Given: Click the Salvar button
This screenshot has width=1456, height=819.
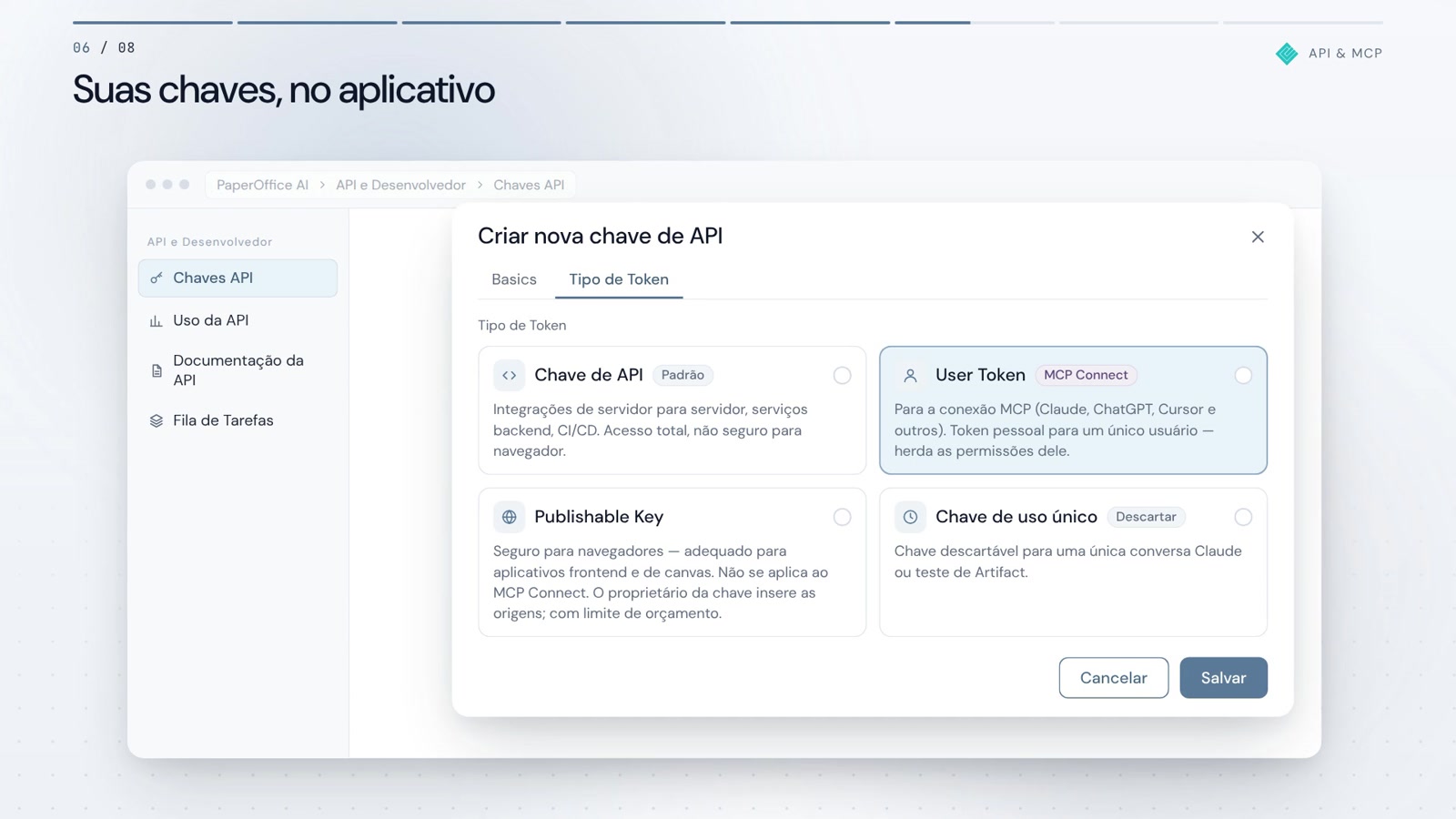Looking at the screenshot, I should (x=1223, y=678).
